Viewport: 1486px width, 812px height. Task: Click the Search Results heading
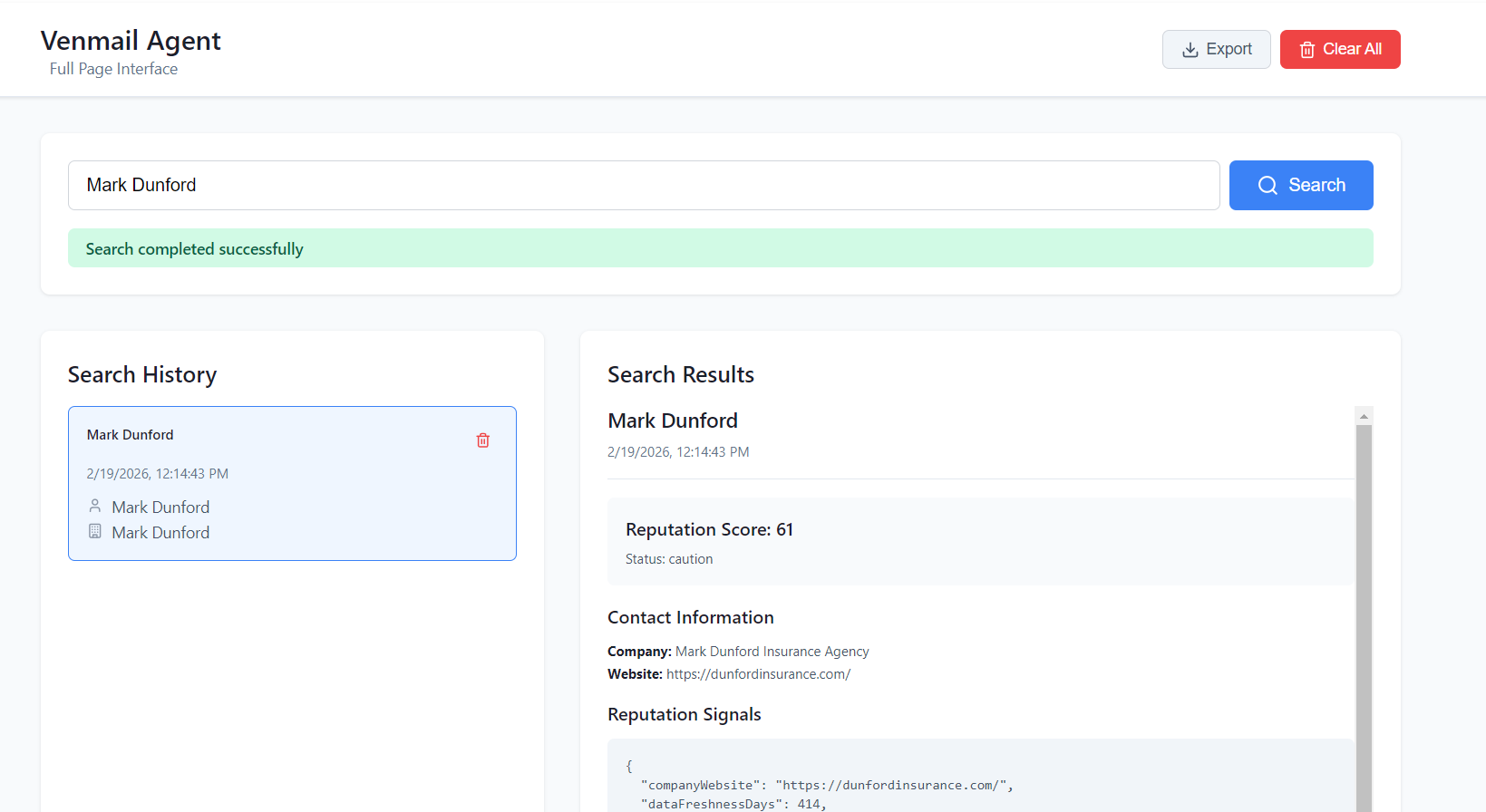681,375
